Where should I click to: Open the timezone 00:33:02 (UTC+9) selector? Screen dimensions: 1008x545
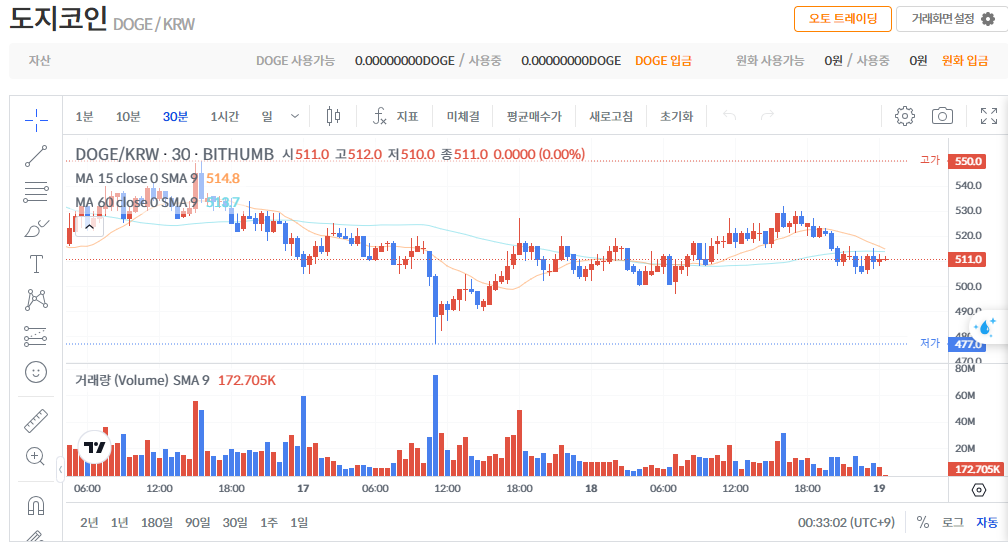tap(846, 523)
